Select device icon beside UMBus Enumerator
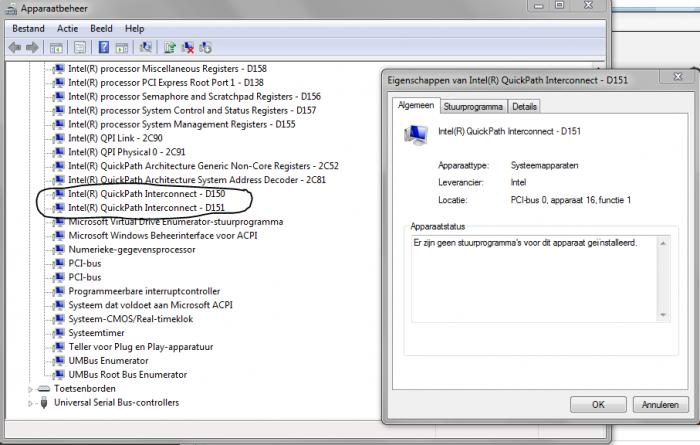Screen dimensions: 700x445 pos(59,361)
